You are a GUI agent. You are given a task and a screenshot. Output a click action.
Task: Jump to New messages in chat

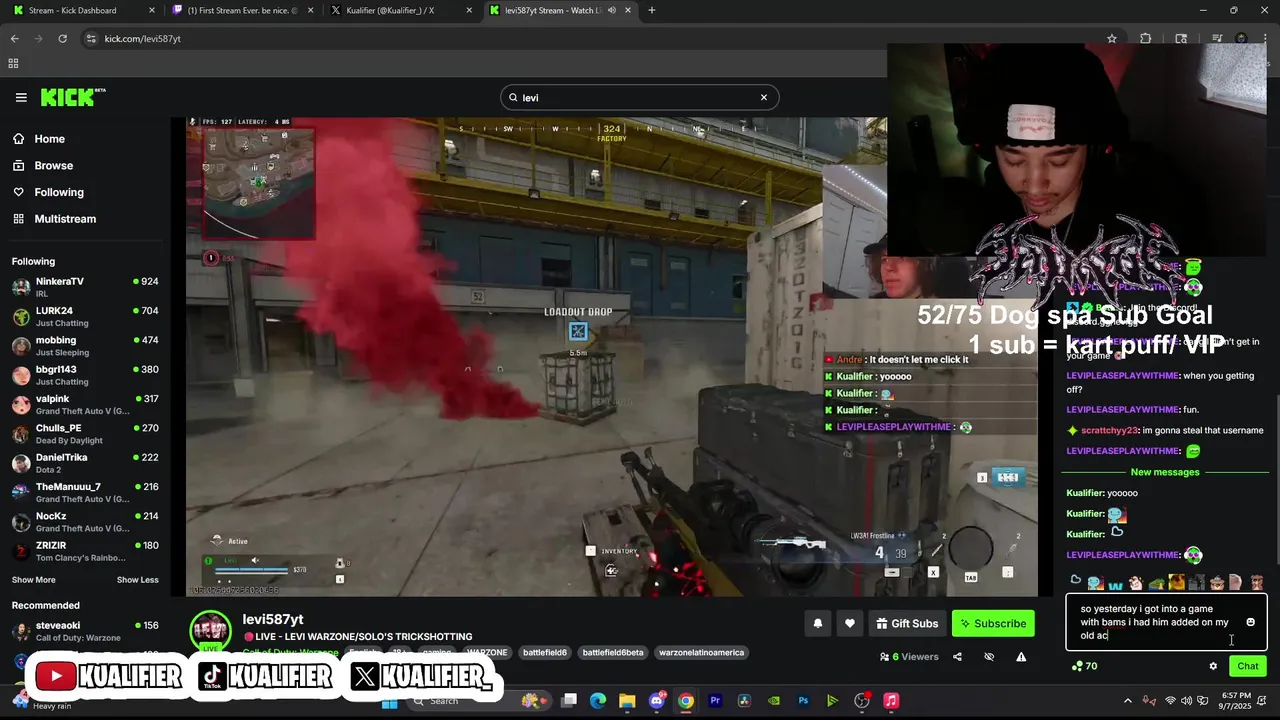pos(1165,472)
